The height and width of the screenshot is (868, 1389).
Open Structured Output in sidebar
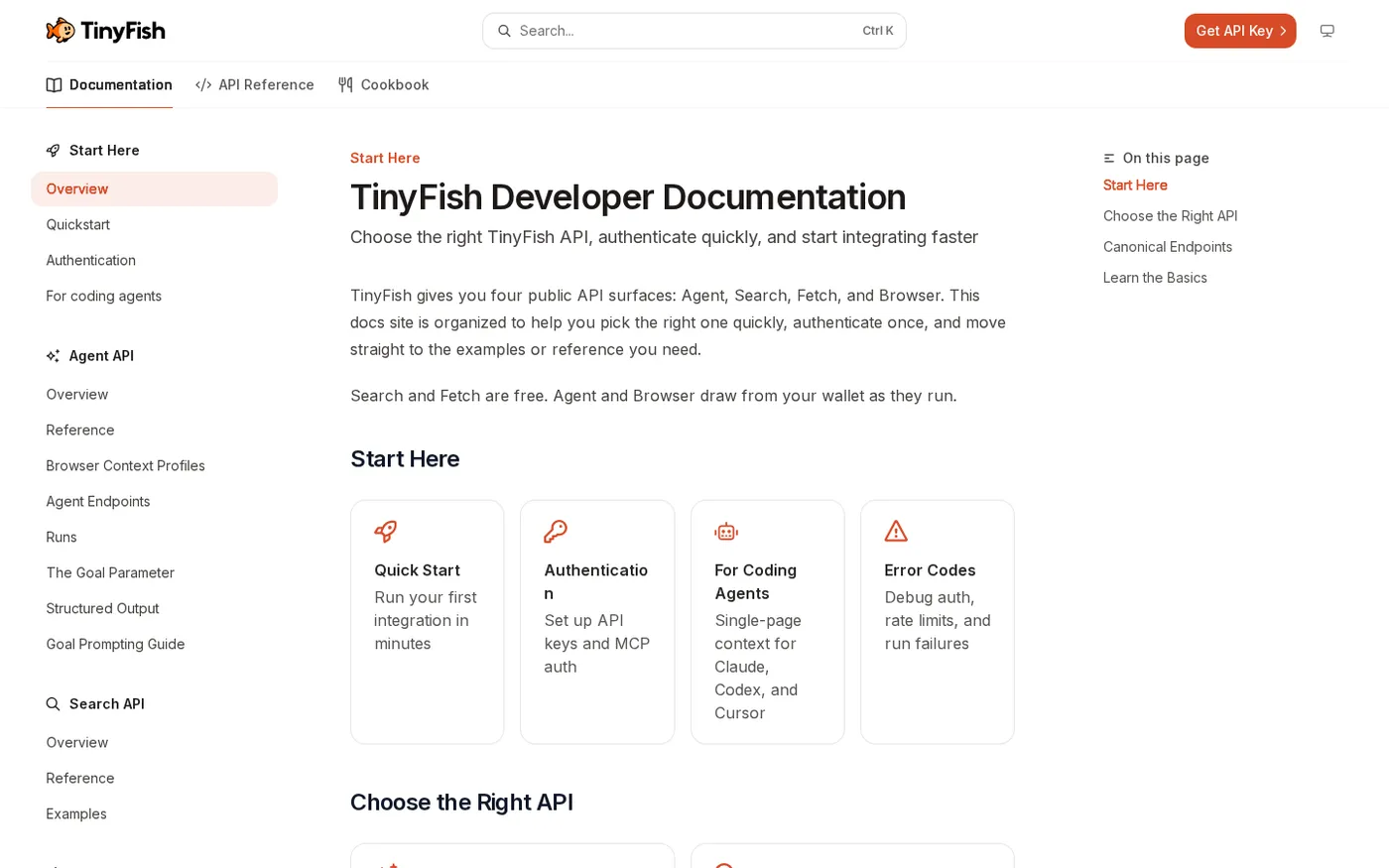coord(155,609)
